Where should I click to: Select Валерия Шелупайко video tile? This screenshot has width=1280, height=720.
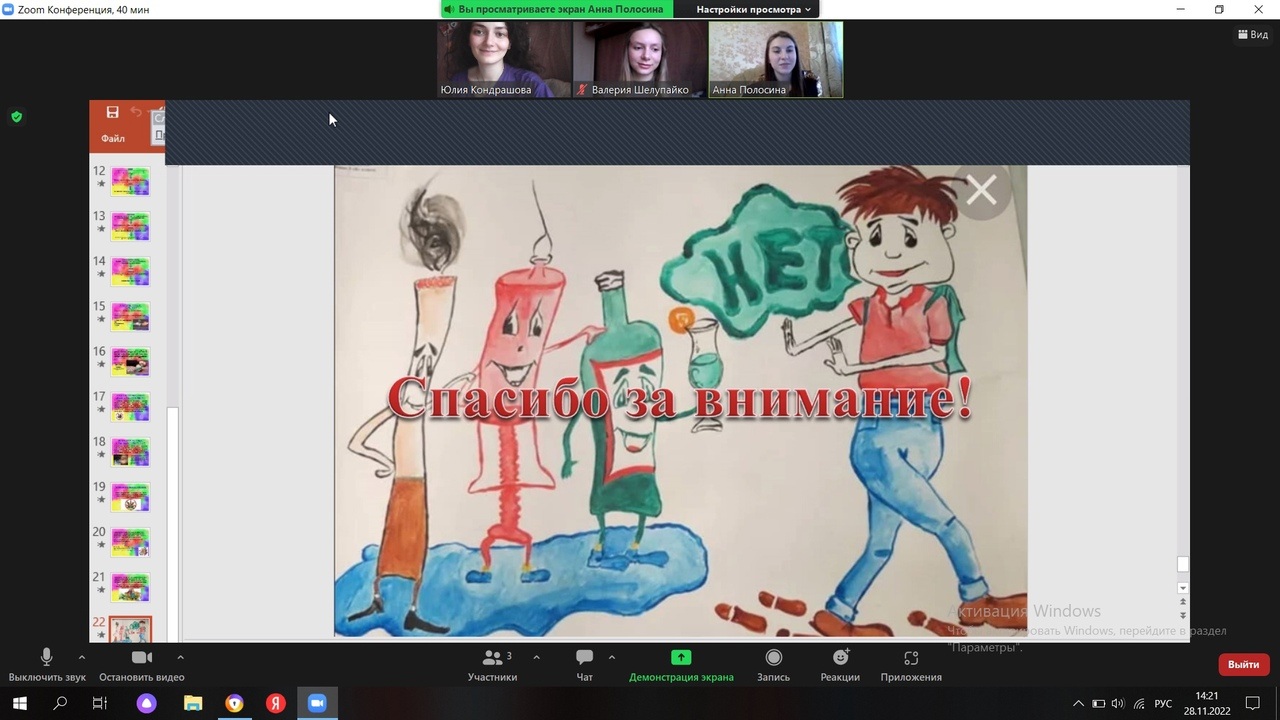click(640, 59)
